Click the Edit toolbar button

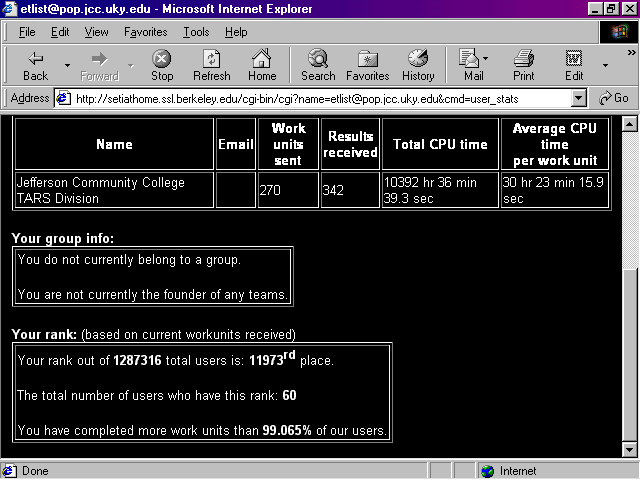[x=574, y=66]
